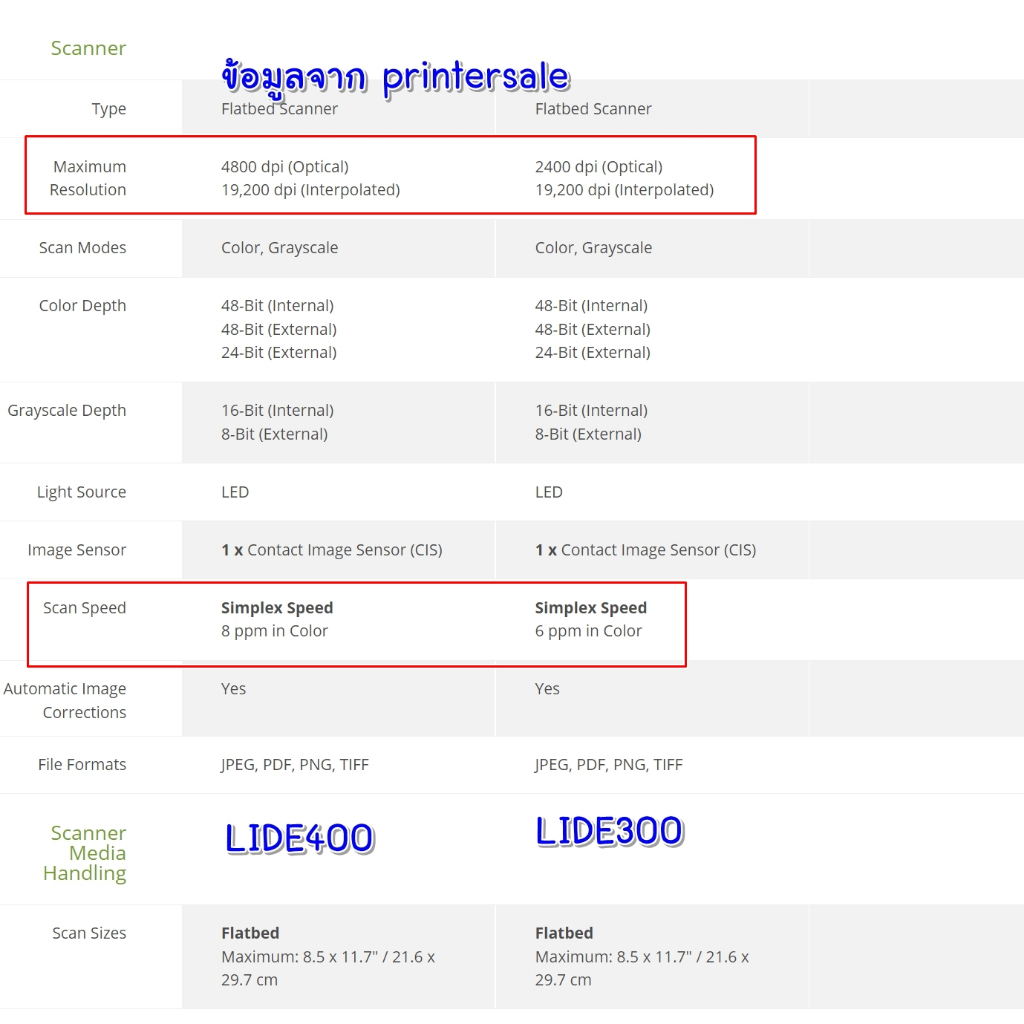The width and height of the screenshot is (1024, 1024).
Task: Click the blue LIDE400 label
Action: click(299, 838)
